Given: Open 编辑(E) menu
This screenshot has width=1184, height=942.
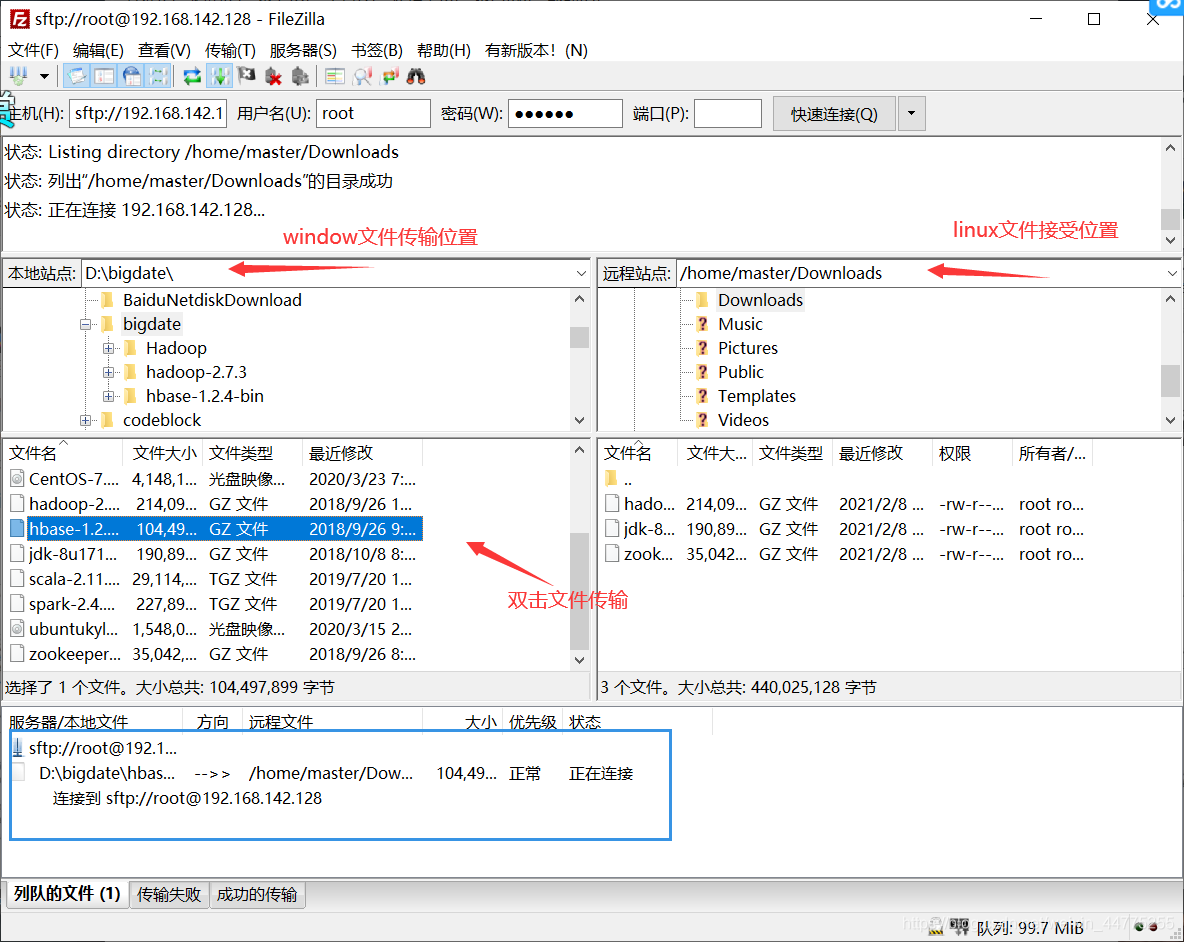Looking at the screenshot, I should point(98,51).
